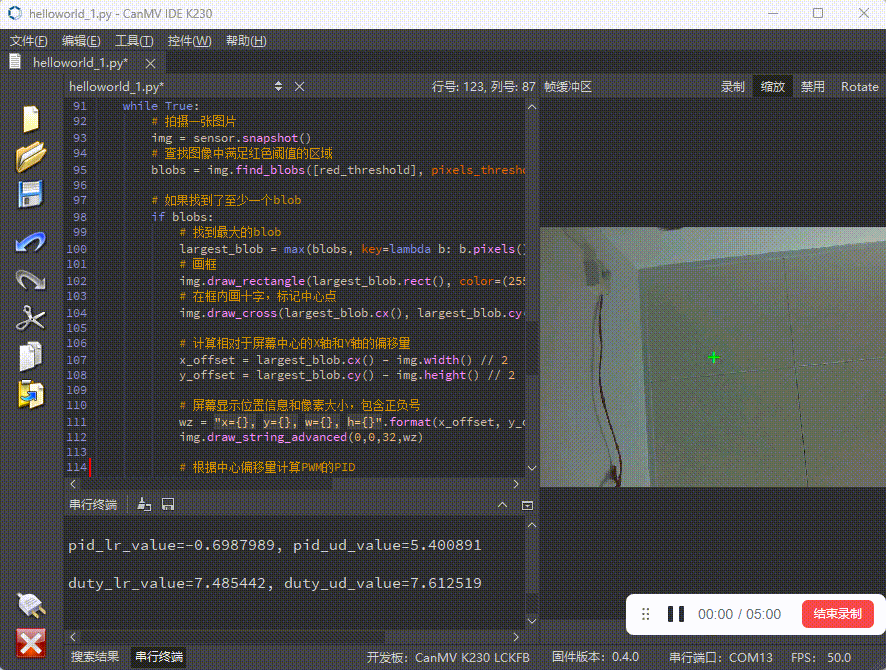
Task: Click the img.draw_string_advanced code line
Action: [x=301, y=437]
